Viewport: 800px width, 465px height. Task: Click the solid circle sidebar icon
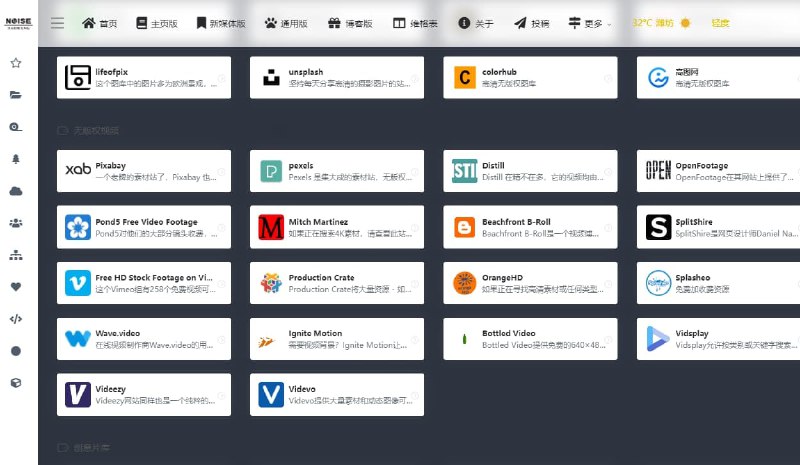[16, 351]
